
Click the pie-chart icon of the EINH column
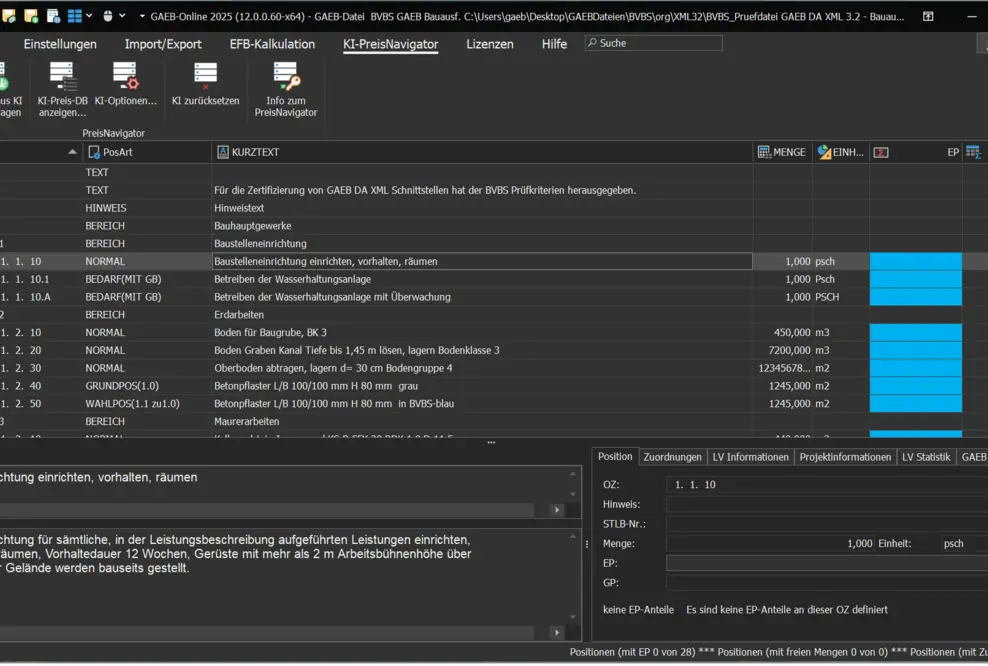click(824, 152)
